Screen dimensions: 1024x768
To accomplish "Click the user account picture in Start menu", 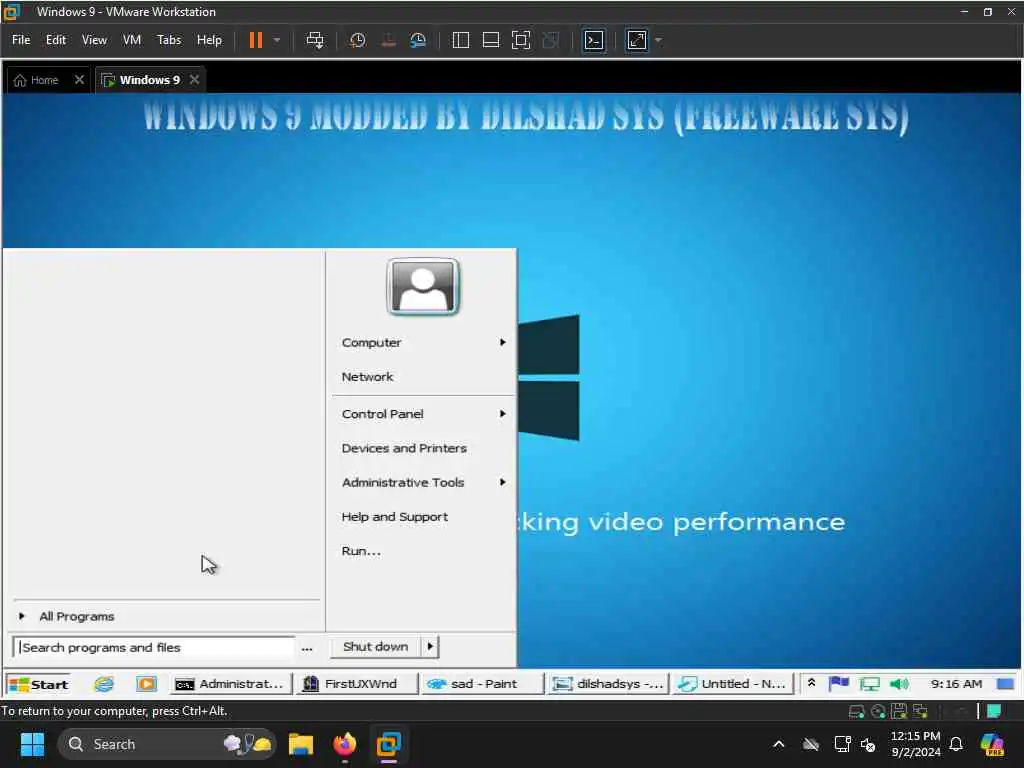I will (x=423, y=286).
